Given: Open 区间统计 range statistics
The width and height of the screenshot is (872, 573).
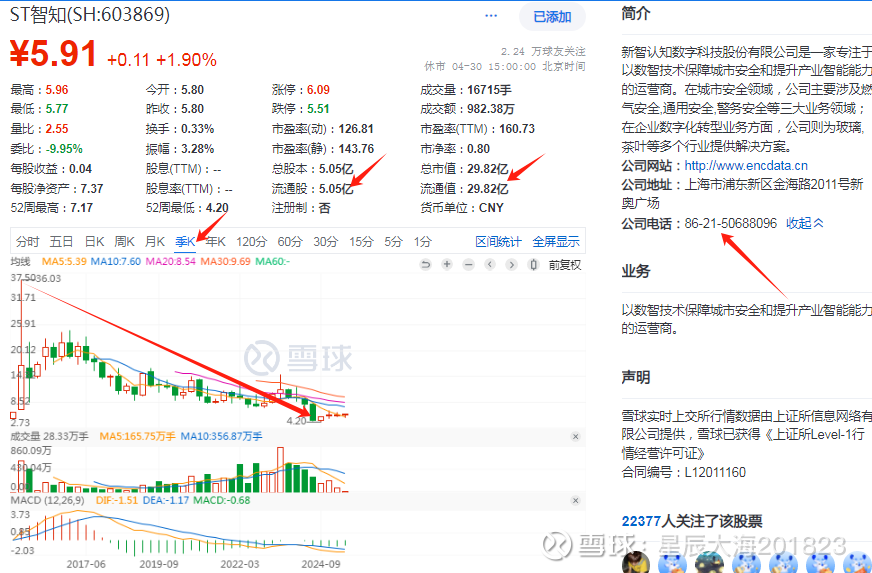Looking at the screenshot, I should [498, 242].
